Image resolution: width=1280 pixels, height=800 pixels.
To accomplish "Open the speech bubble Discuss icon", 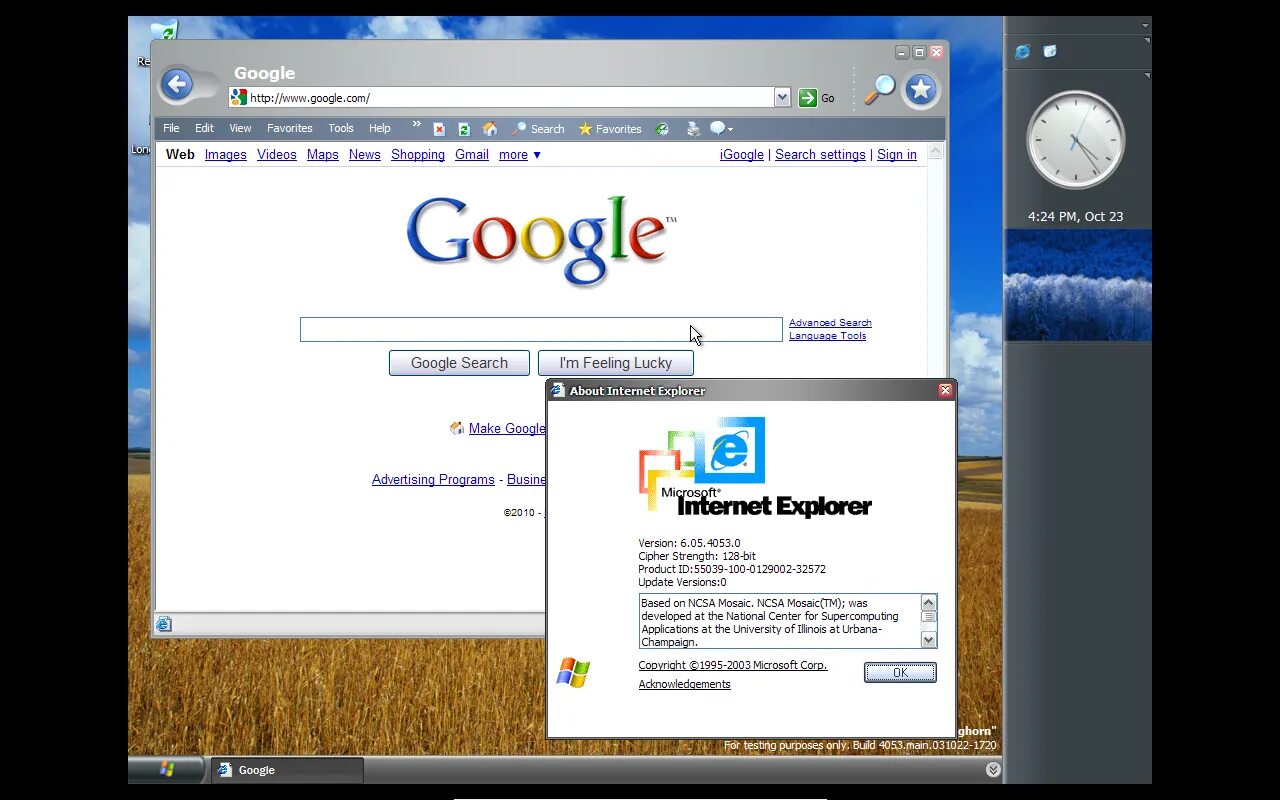I will [x=717, y=128].
